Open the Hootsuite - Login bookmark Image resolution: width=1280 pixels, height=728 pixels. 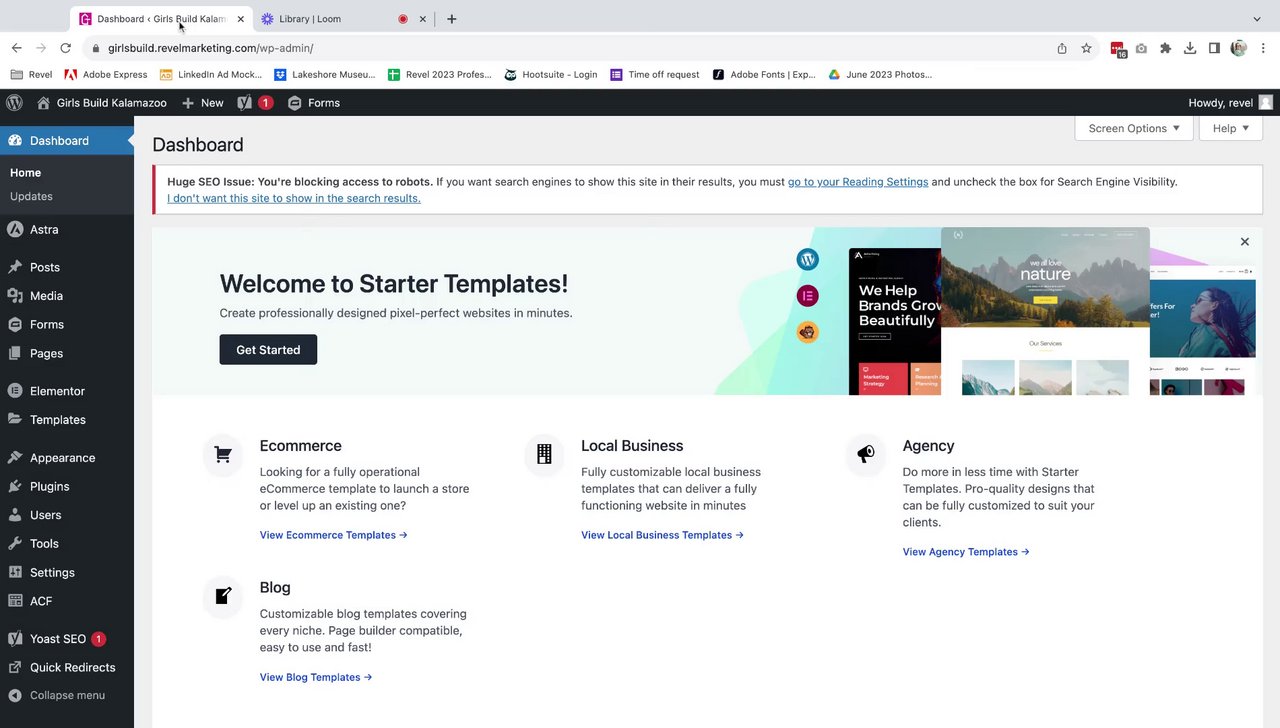(551, 74)
